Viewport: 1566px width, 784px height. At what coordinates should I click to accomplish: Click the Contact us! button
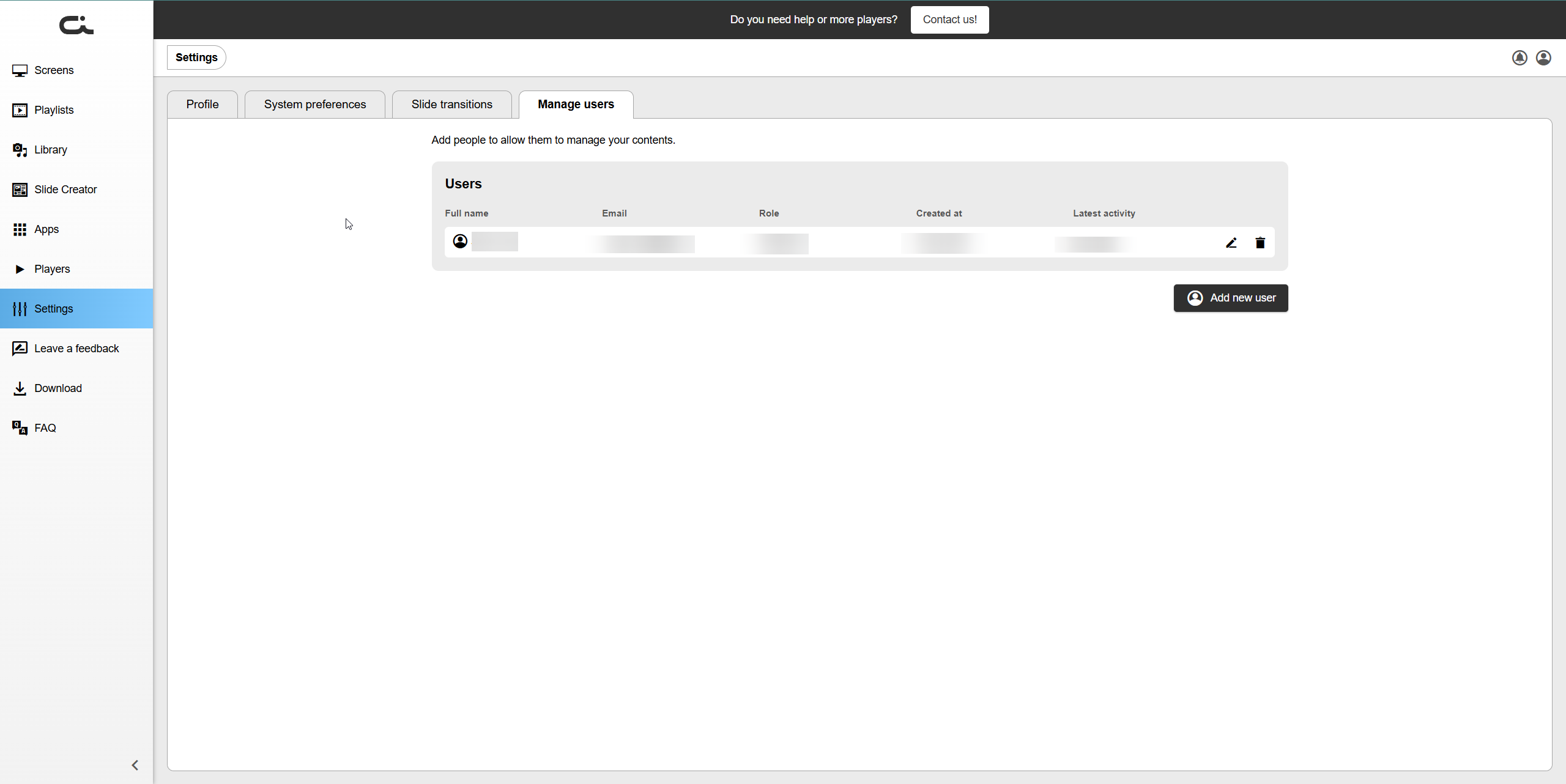pos(949,20)
